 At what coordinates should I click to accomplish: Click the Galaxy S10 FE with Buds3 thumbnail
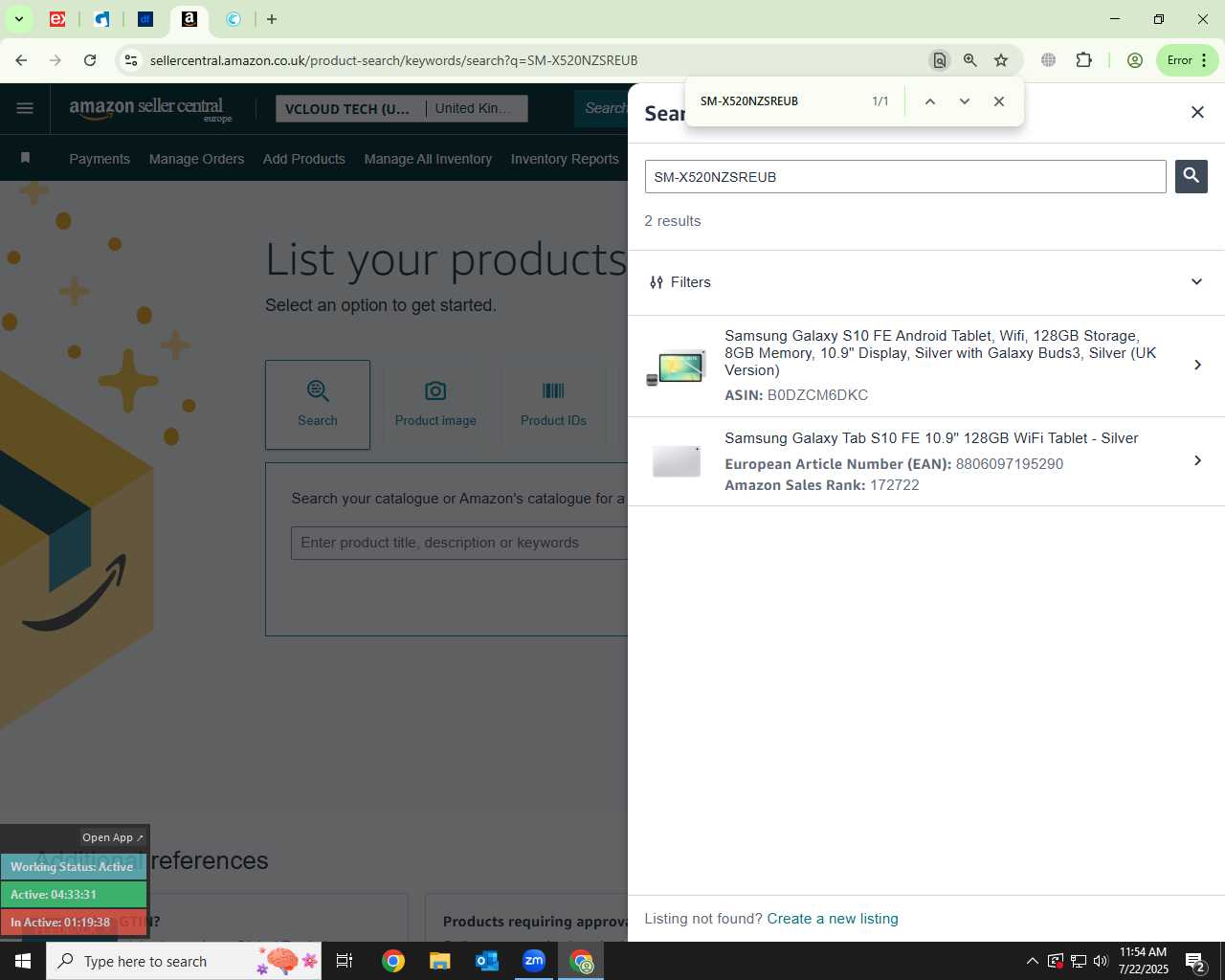point(676,367)
